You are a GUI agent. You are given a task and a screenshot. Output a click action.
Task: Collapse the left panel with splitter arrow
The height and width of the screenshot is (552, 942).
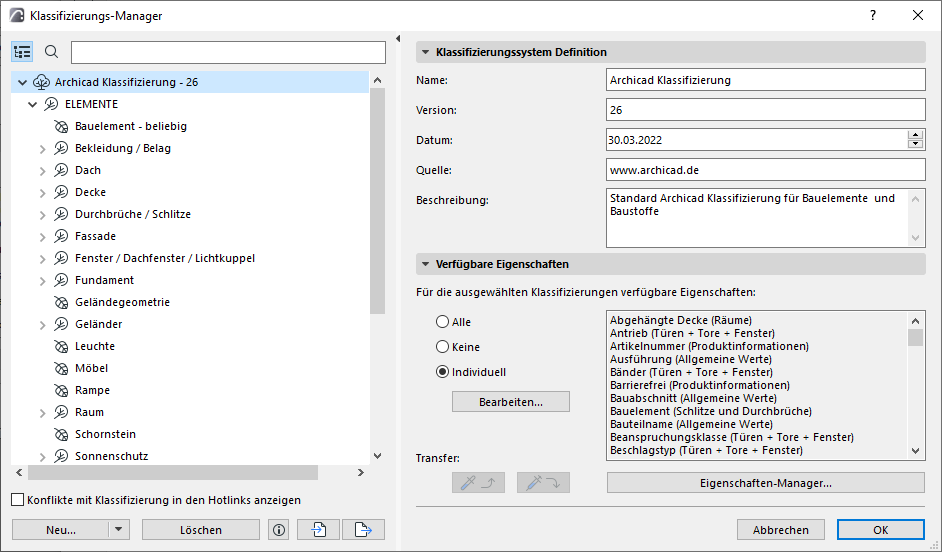(398, 38)
